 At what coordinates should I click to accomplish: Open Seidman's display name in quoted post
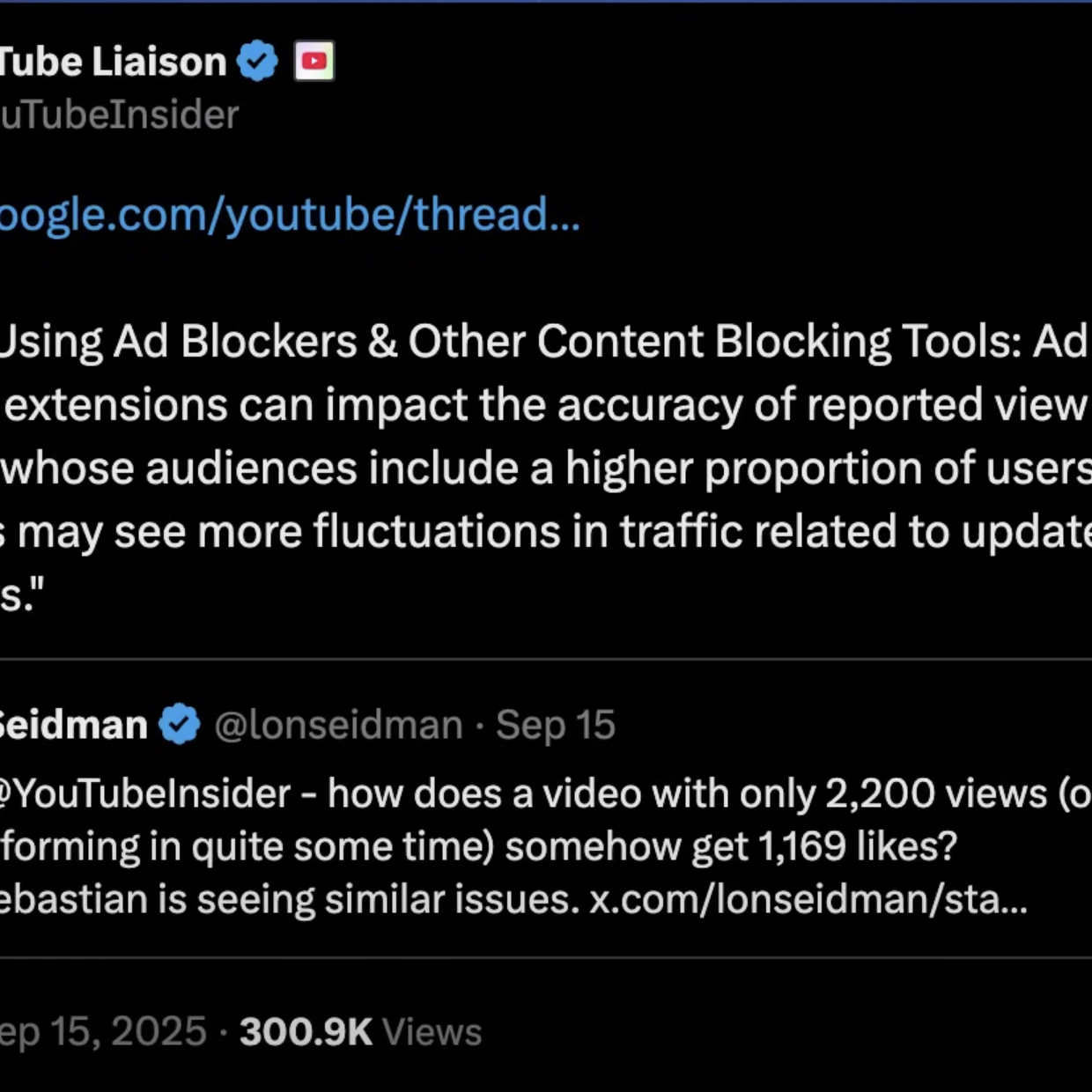point(74,725)
